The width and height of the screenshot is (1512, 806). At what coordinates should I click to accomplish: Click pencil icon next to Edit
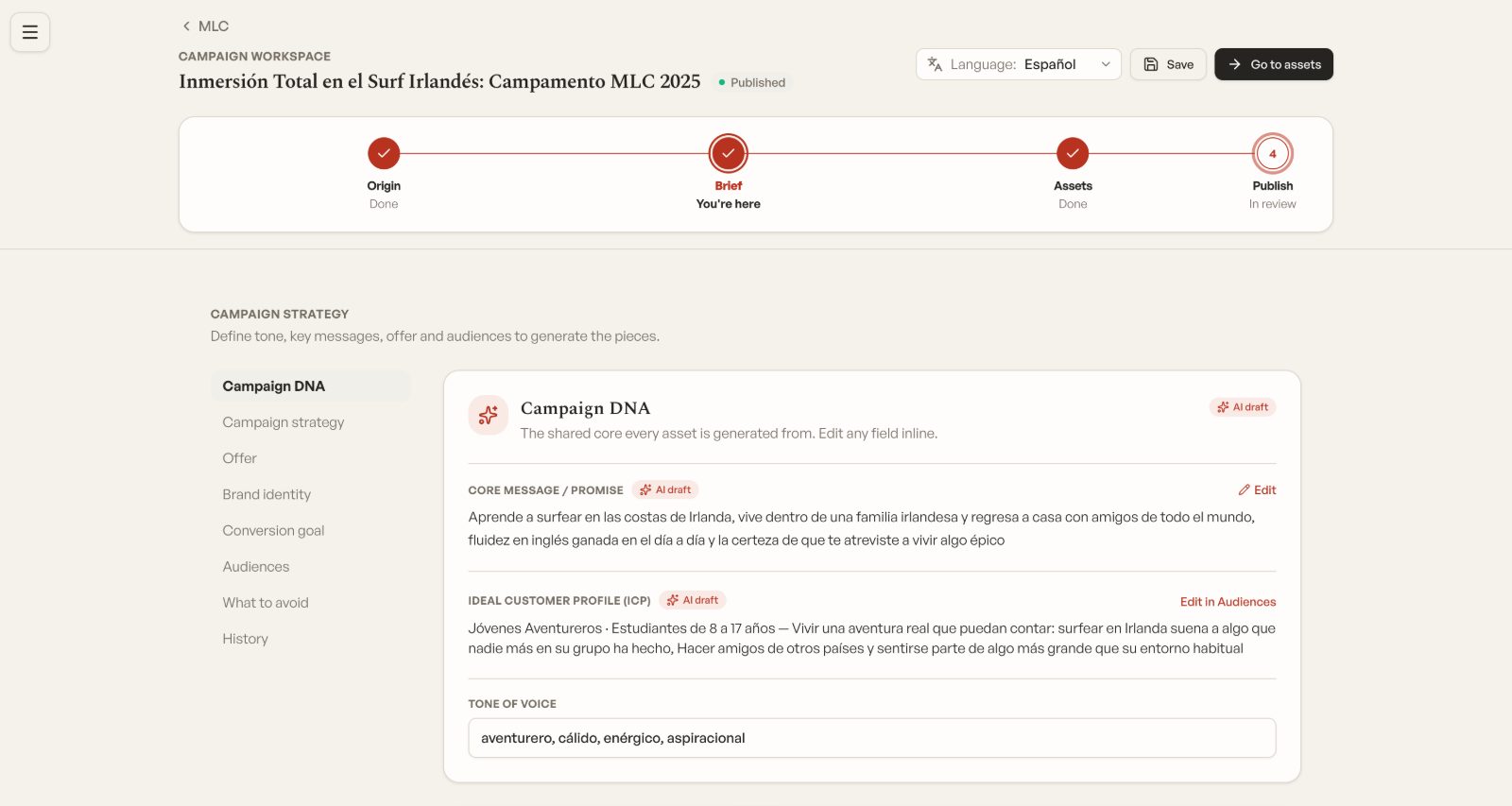tap(1244, 489)
